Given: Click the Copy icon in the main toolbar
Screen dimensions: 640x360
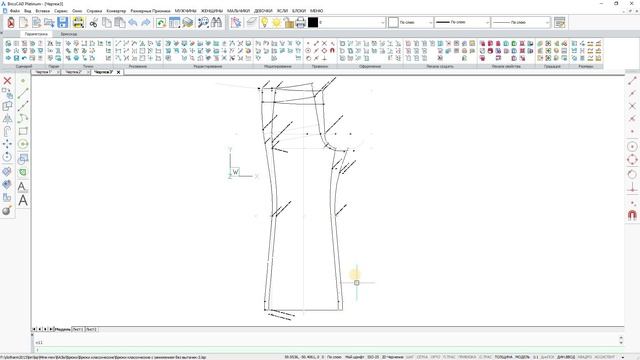Looking at the screenshot, I should pos(107,22).
